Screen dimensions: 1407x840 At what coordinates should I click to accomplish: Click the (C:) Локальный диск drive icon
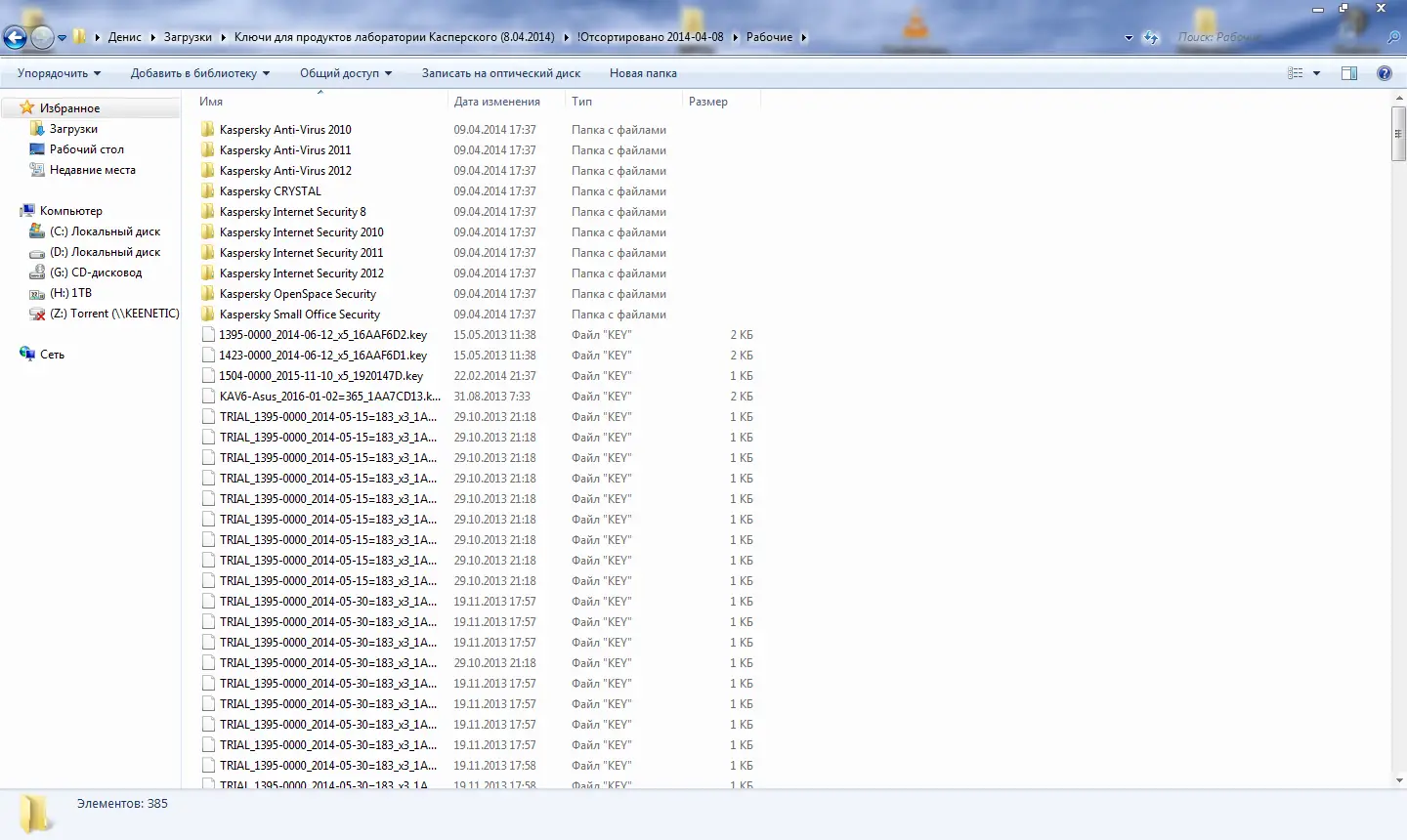(x=37, y=231)
